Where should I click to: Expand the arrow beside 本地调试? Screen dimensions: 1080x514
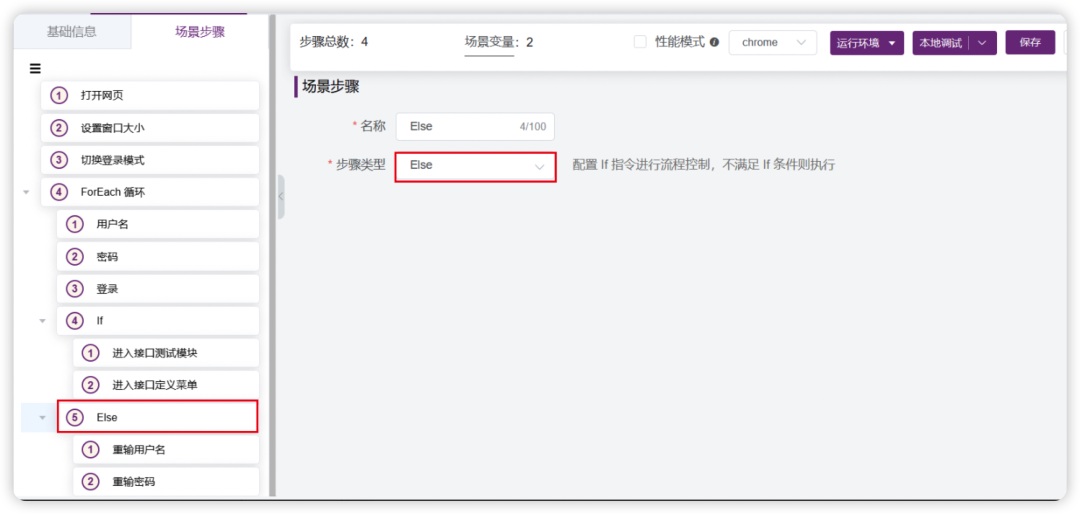point(982,43)
